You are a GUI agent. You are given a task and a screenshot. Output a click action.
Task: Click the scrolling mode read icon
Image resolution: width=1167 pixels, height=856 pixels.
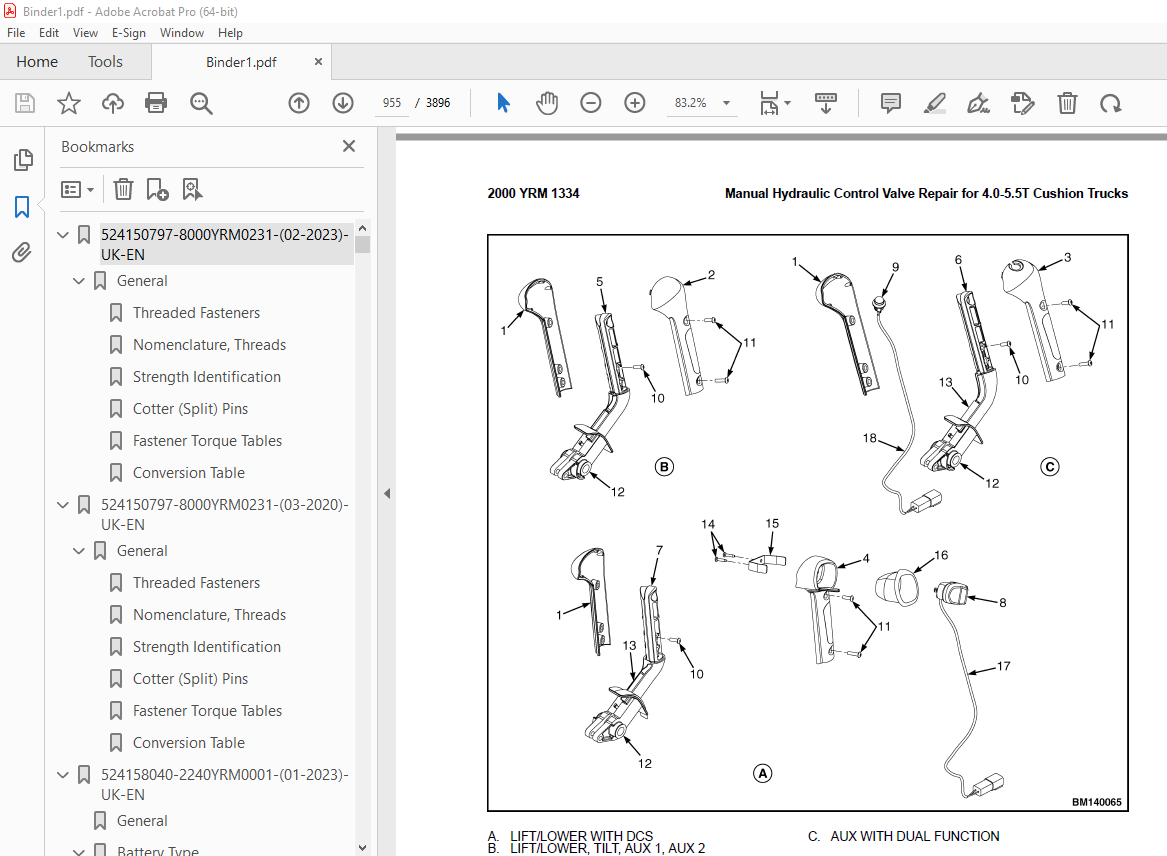click(x=825, y=103)
